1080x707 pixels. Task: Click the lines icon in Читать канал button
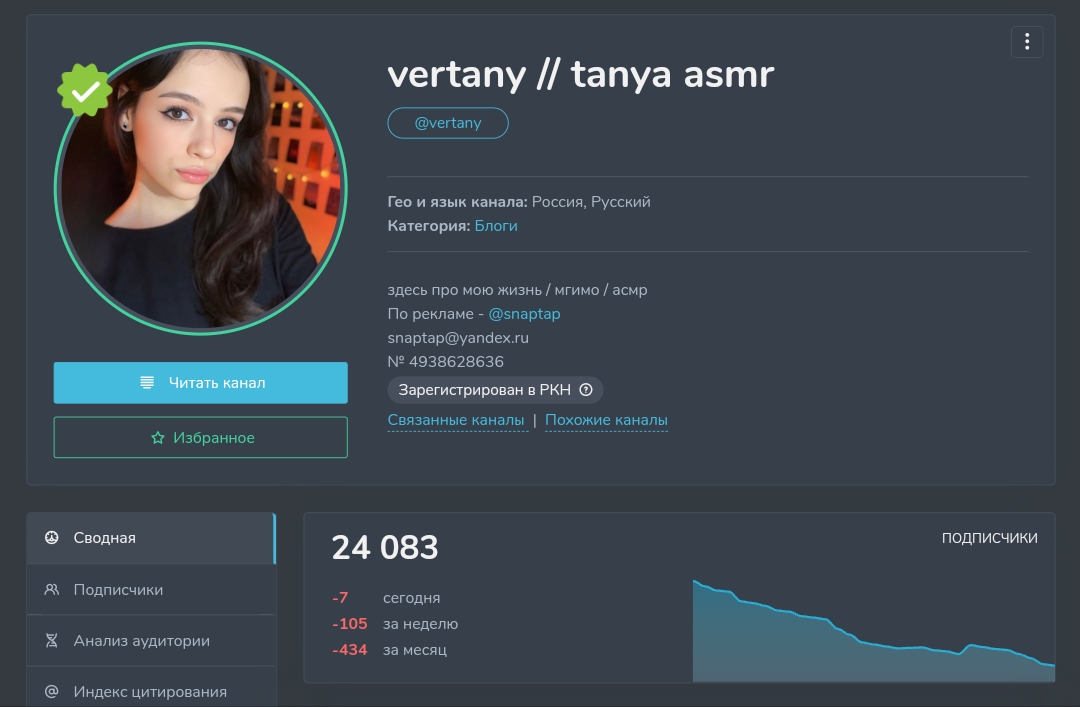147,382
